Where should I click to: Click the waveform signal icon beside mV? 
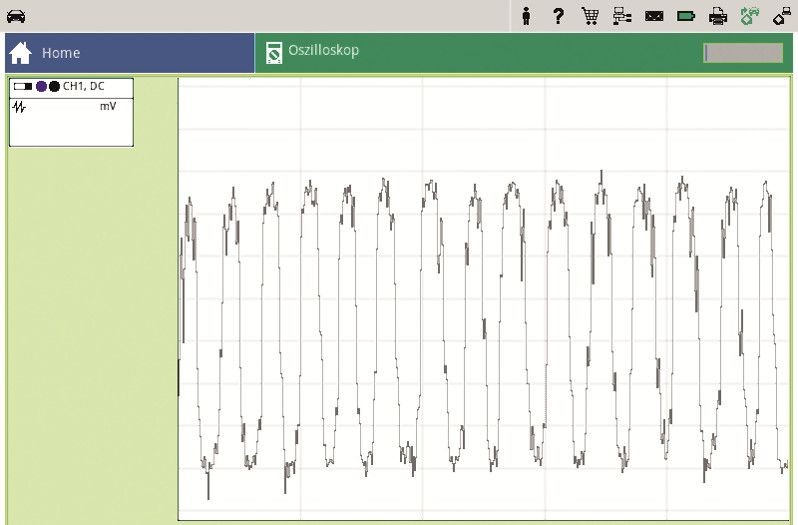(x=19, y=107)
